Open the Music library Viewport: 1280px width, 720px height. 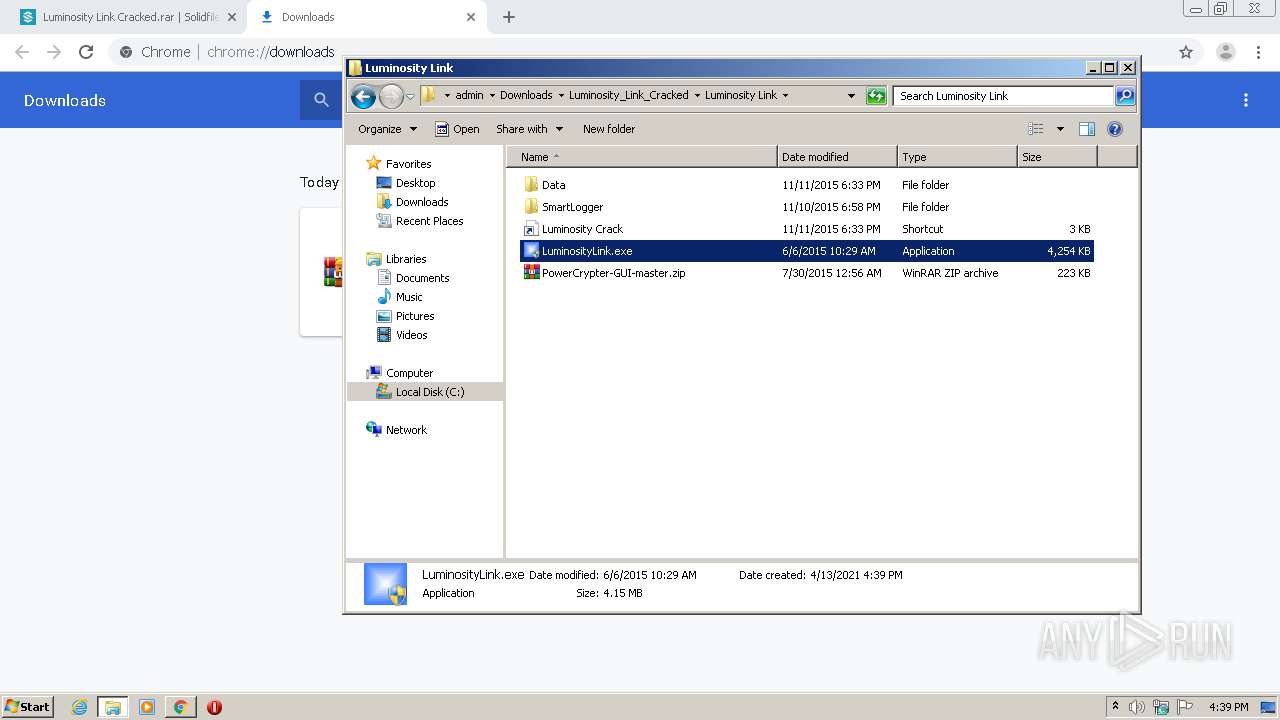400,297
